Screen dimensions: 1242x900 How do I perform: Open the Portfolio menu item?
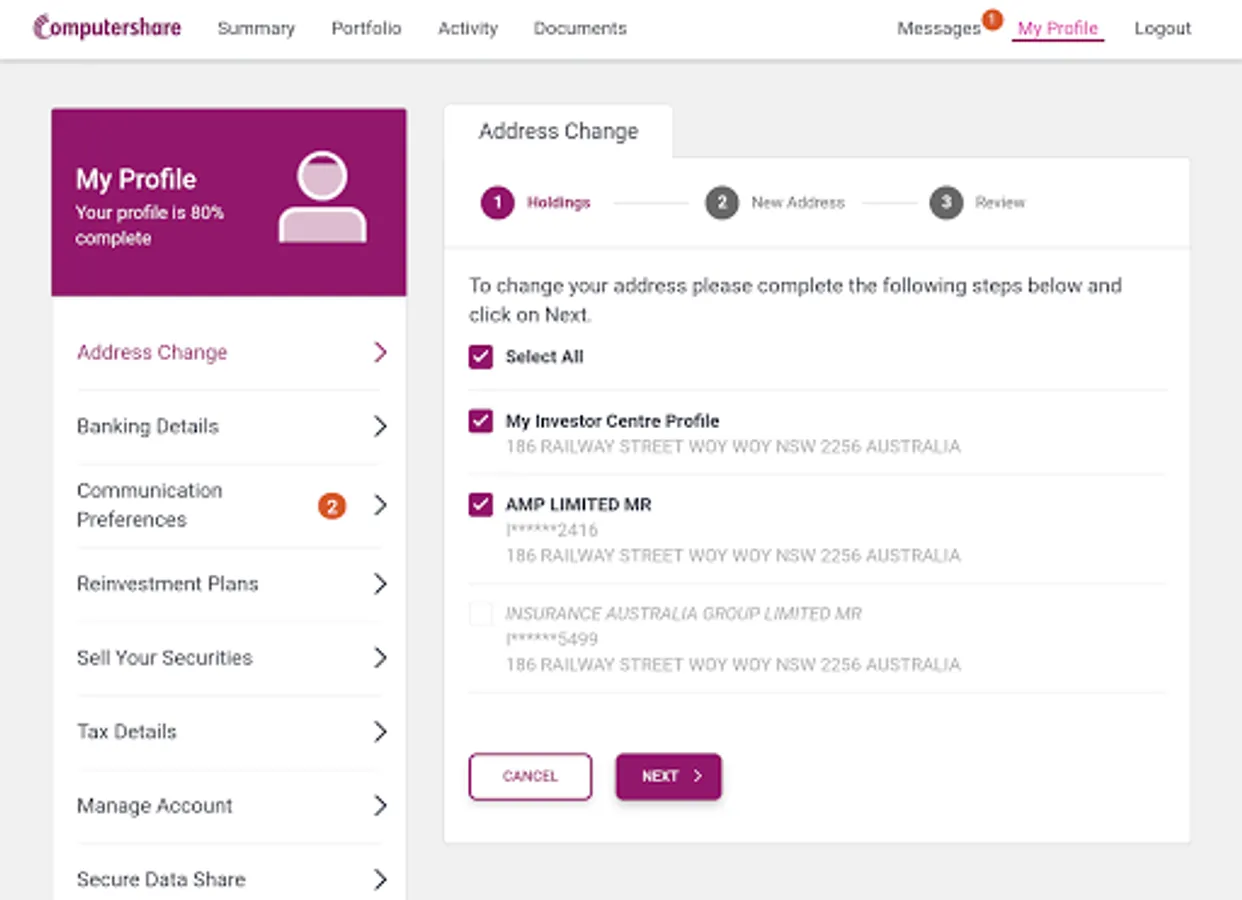(366, 28)
